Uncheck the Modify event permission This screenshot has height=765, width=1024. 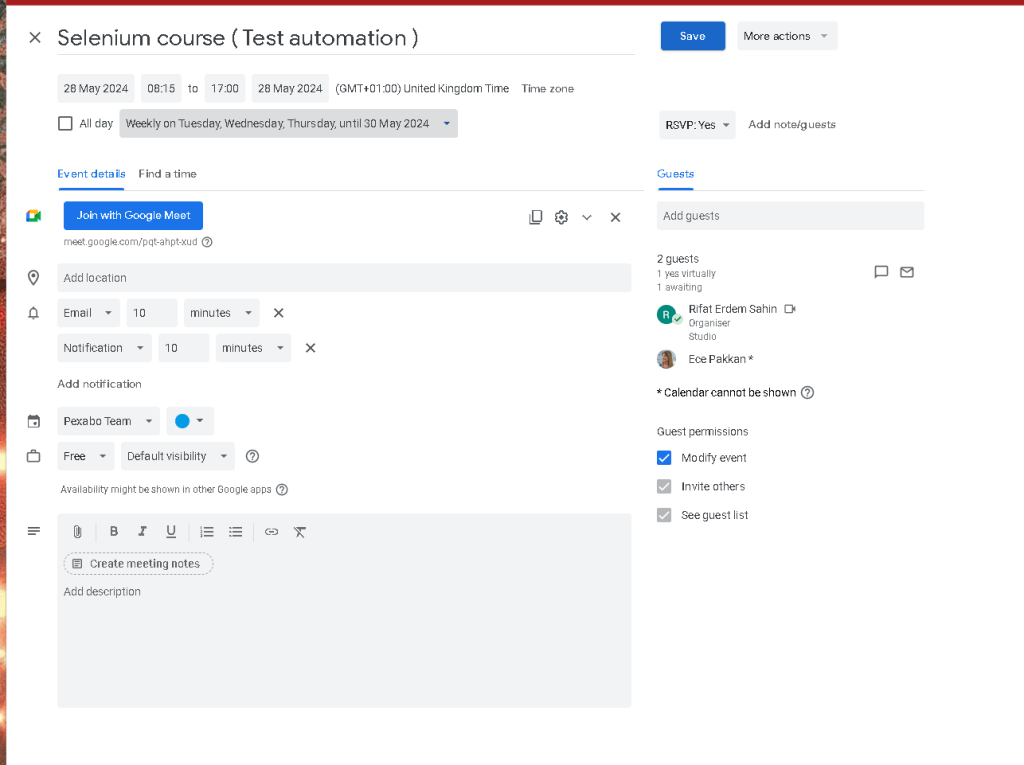point(664,458)
